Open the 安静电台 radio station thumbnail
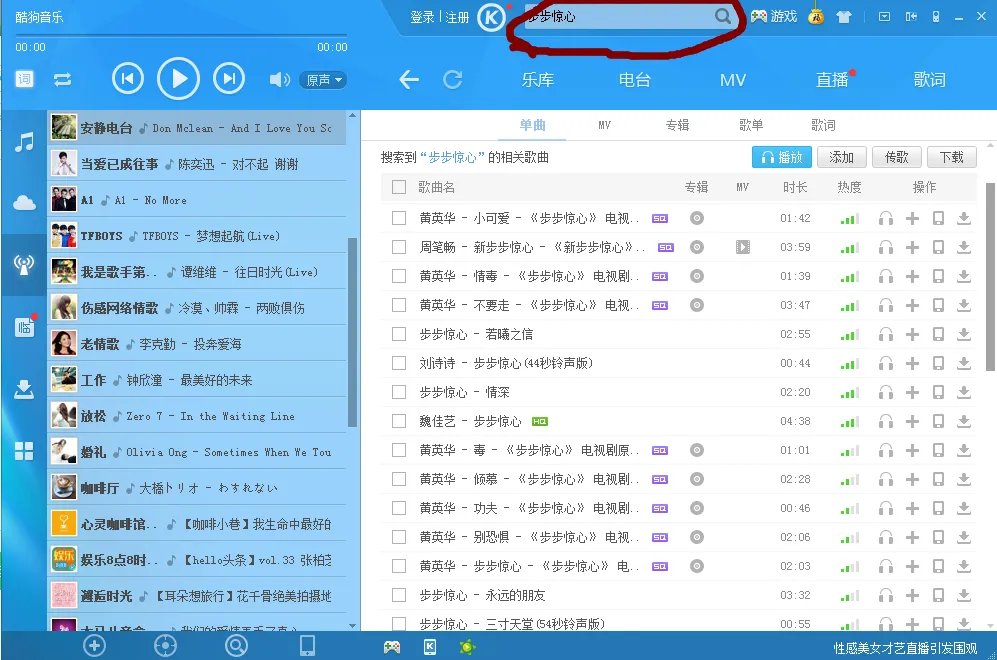997x660 pixels. [x=64, y=127]
